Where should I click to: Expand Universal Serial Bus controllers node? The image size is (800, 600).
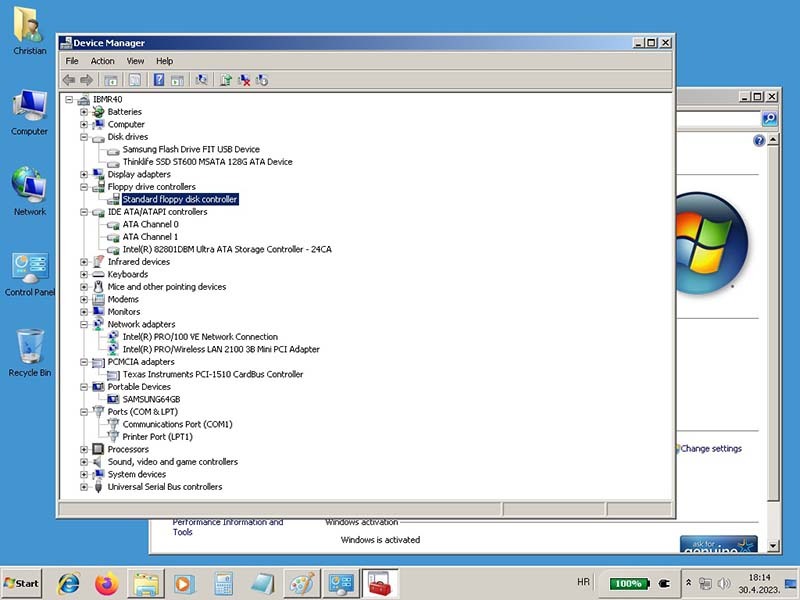85,487
